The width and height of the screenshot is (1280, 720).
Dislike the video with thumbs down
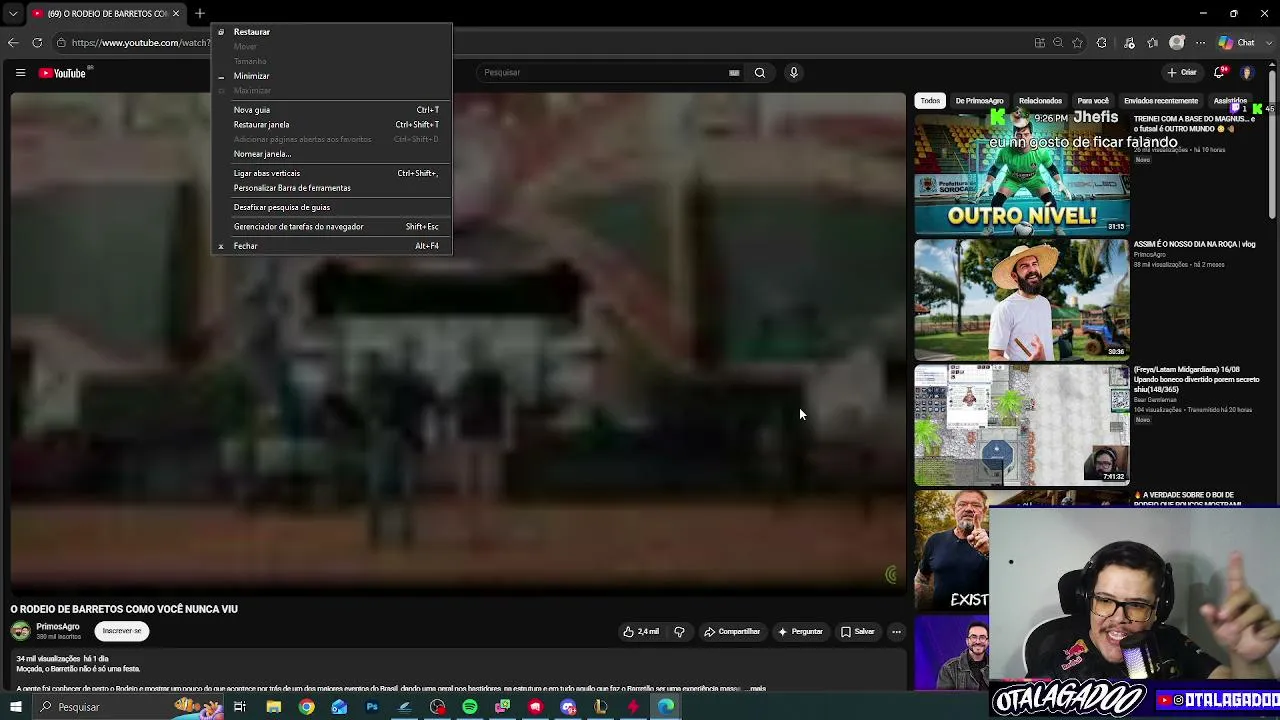tap(680, 632)
